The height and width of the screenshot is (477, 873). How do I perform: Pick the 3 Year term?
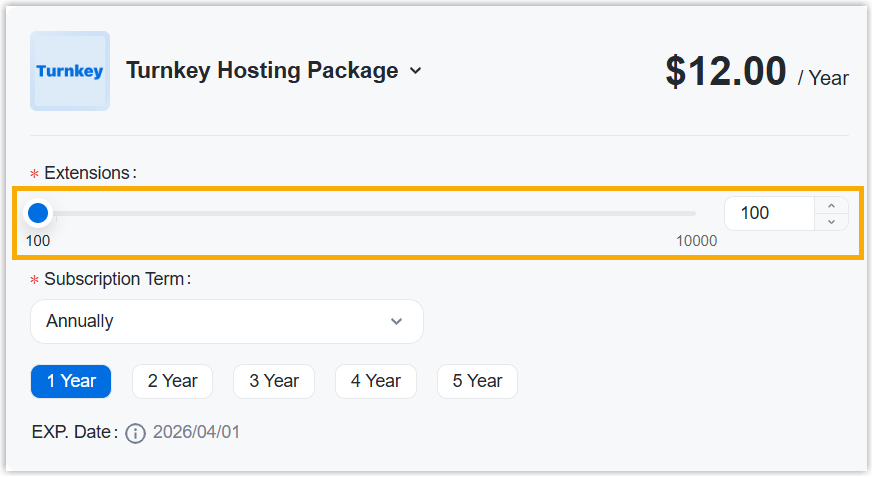274,381
